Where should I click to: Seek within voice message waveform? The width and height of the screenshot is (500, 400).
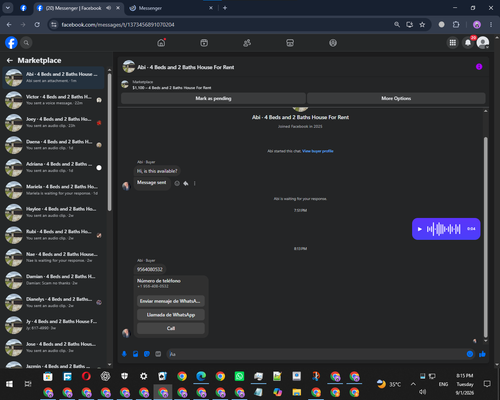[444, 229]
